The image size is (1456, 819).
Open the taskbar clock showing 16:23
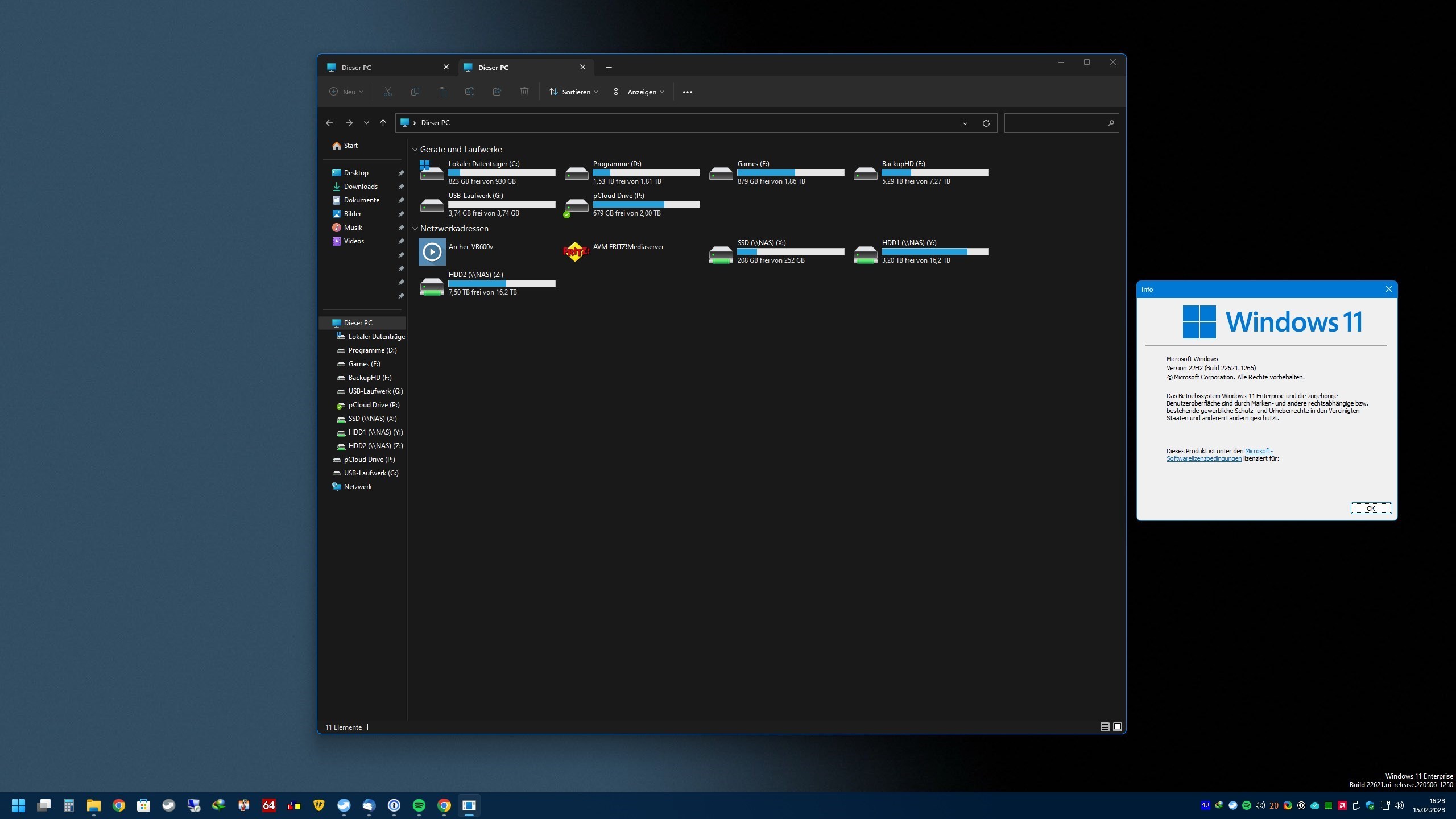[1429, 805]
